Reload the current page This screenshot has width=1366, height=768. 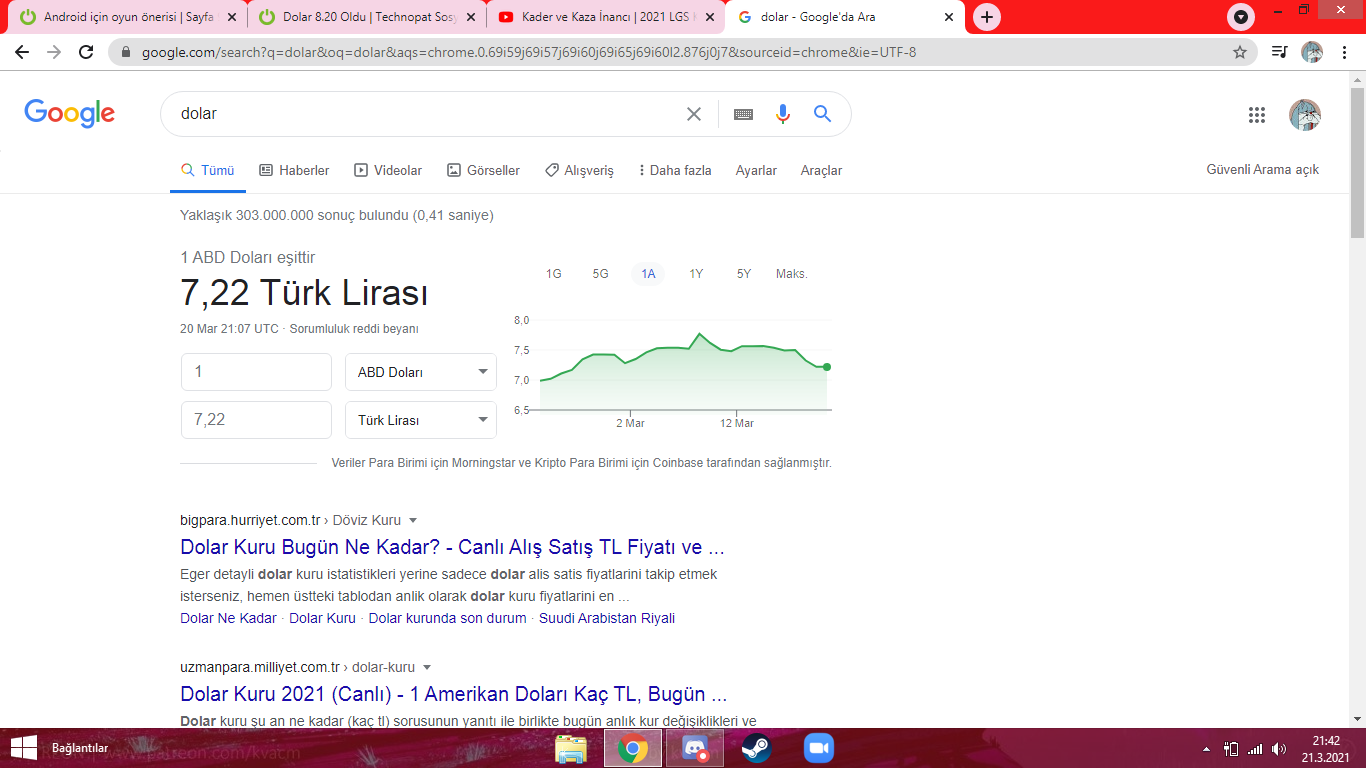click(86, 52)
